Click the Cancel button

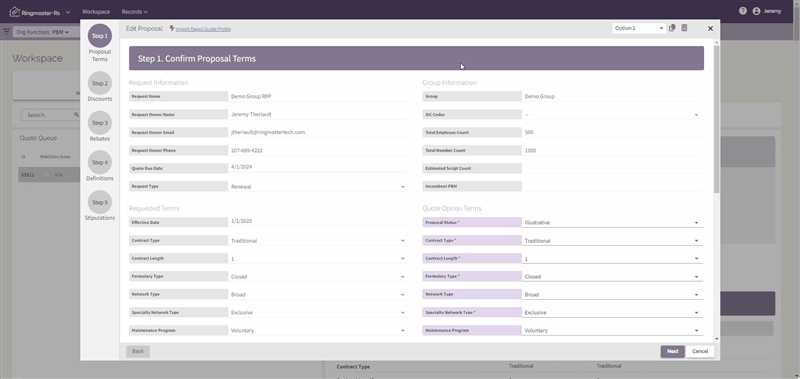pos(700,351)
